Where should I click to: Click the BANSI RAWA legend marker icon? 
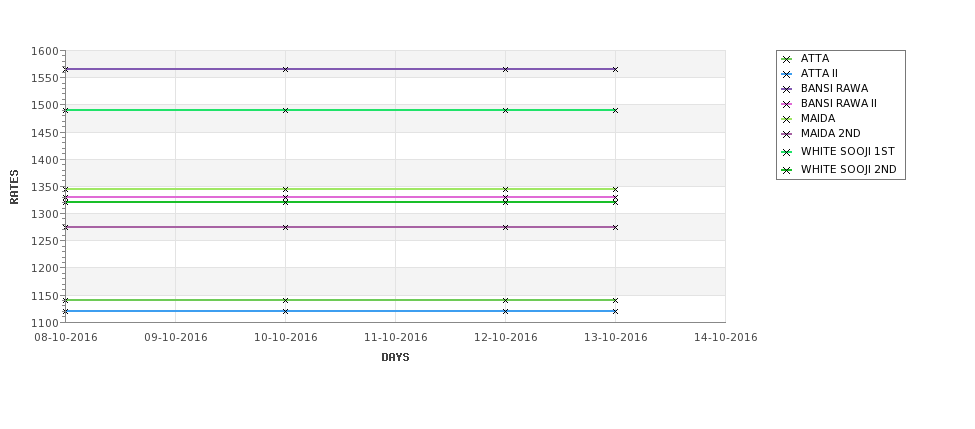click(787, 89)
